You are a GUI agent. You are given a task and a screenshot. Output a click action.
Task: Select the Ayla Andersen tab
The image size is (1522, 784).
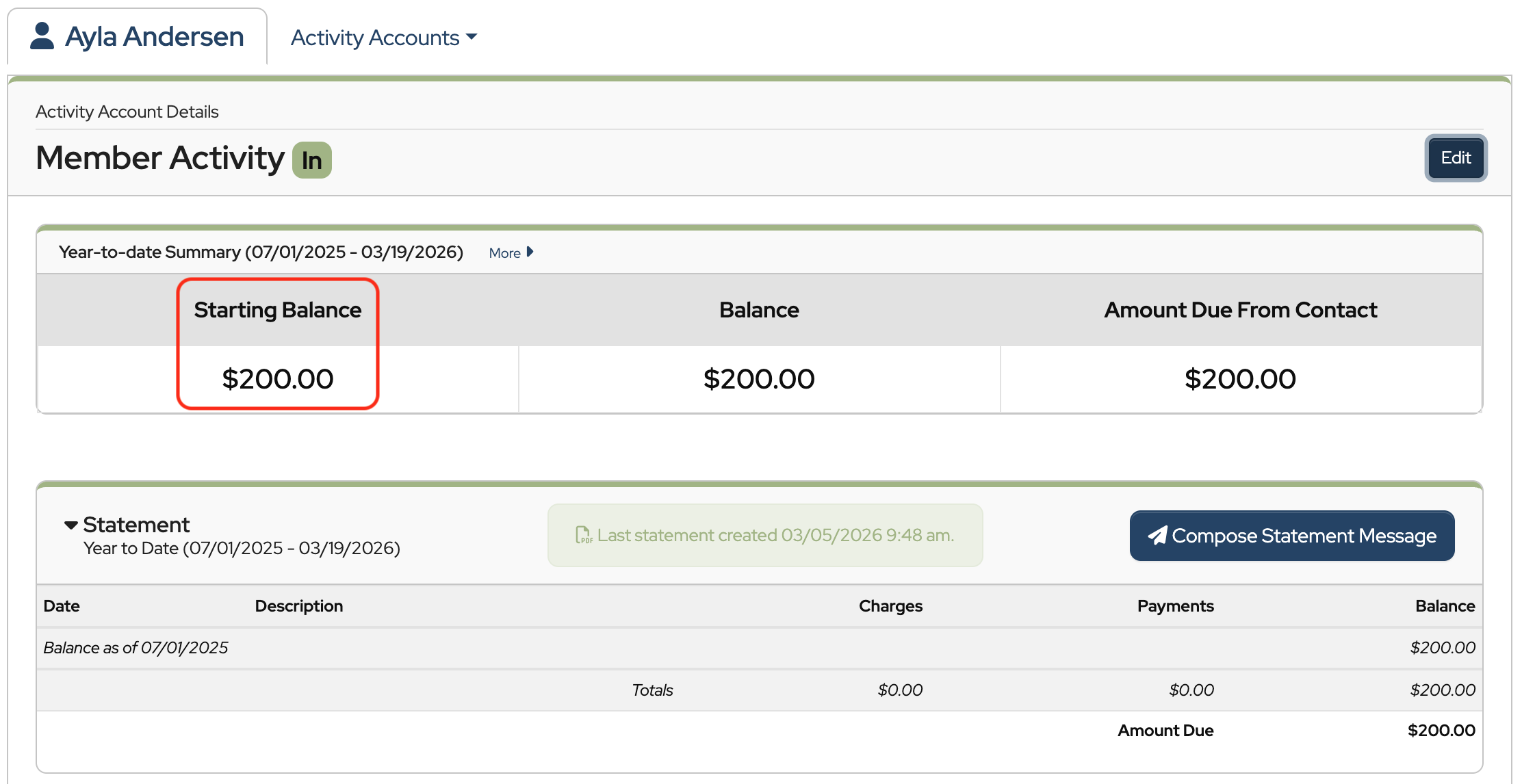[x=138, y=37]
